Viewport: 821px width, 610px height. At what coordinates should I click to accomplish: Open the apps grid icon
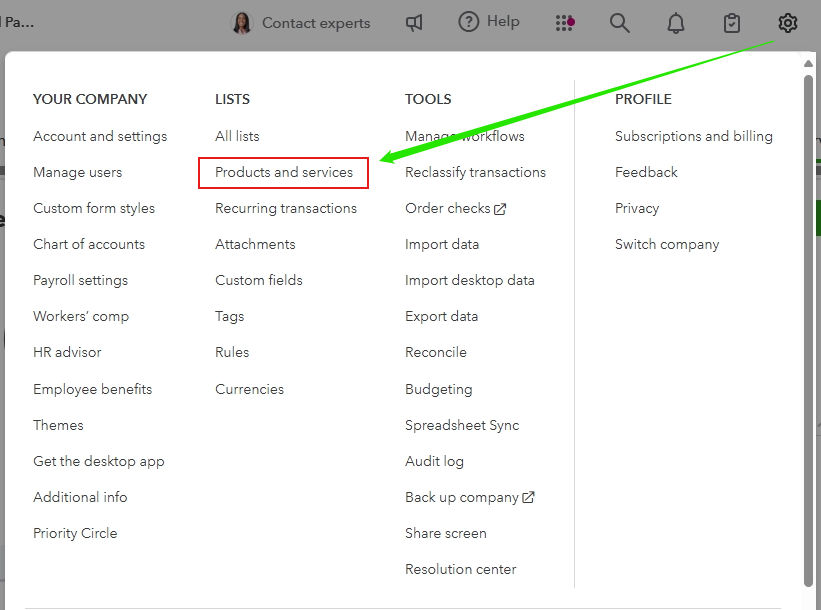pos(564,23)
